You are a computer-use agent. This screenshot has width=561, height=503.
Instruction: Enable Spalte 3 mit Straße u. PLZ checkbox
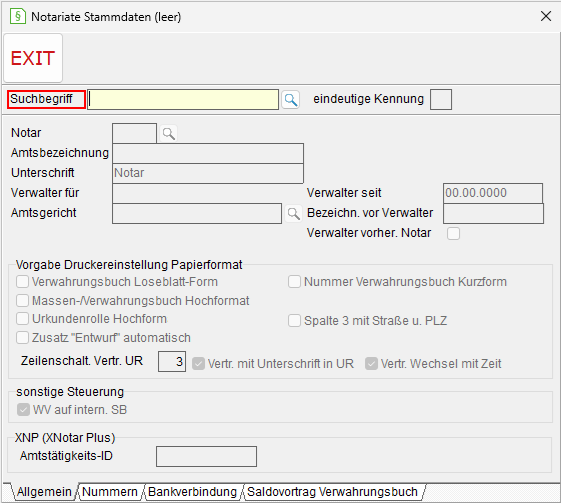click(x=294, y=321)
